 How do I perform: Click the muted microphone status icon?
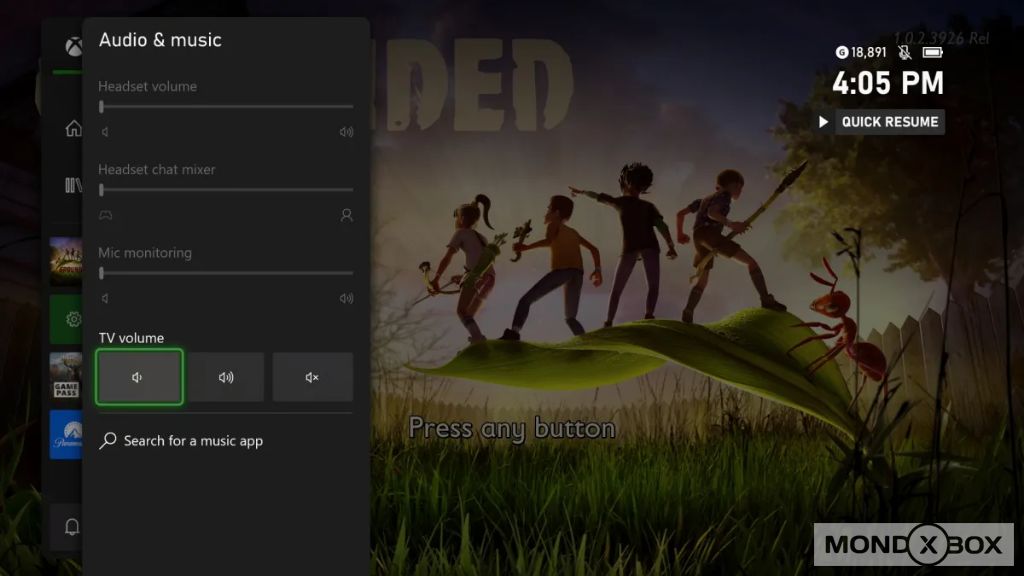(x=905, y=52)
